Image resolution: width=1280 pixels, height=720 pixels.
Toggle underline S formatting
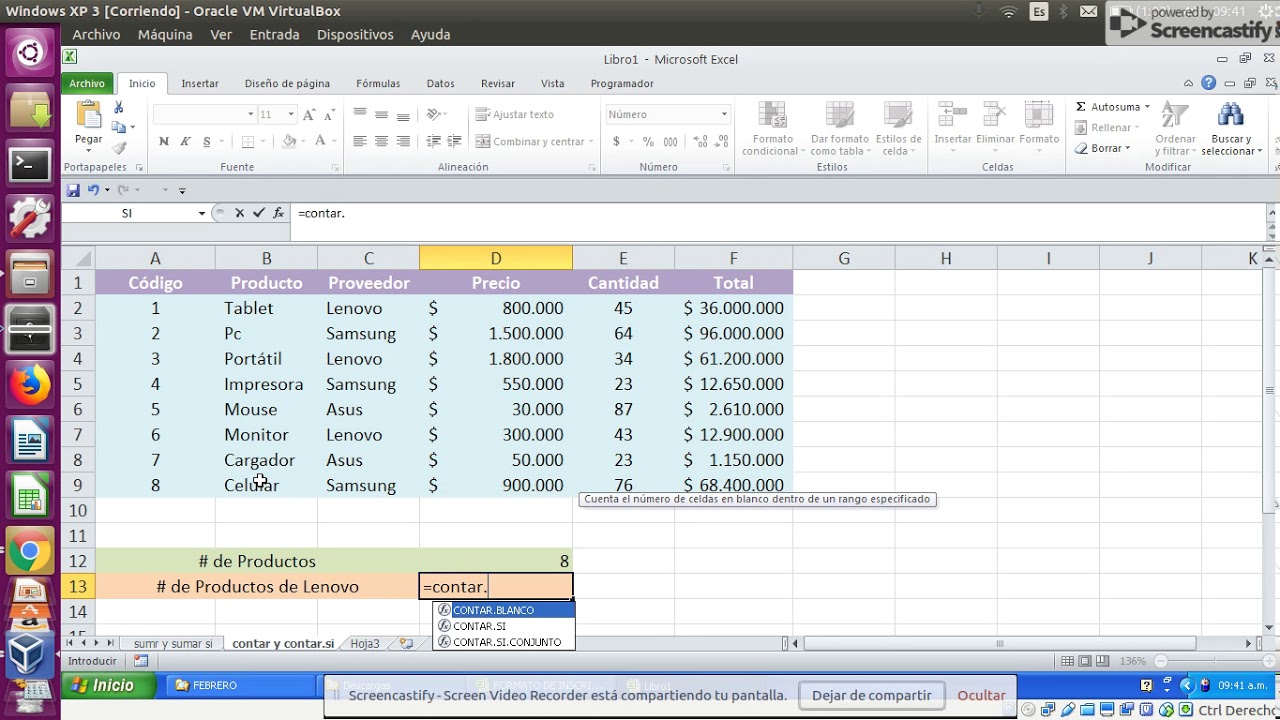pyautogui.click(x=207, y=141)
